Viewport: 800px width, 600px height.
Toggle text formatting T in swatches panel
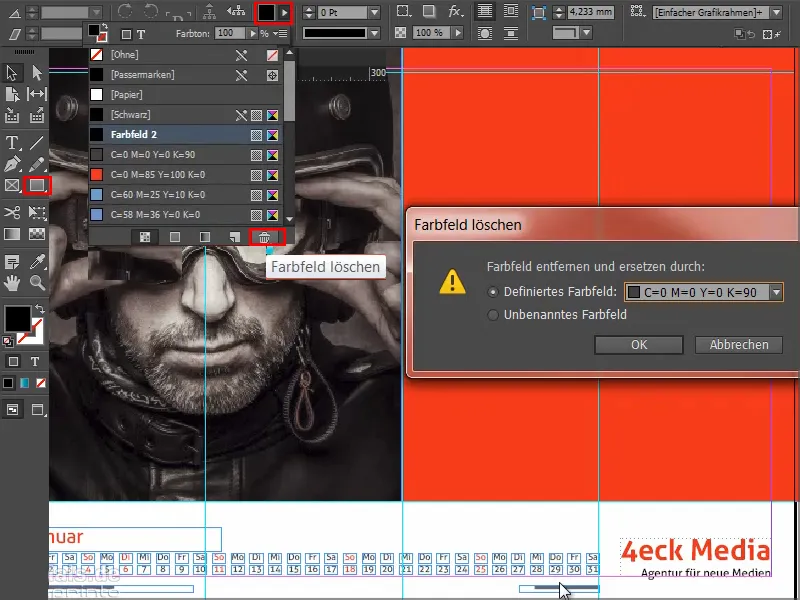coord(141,34)
